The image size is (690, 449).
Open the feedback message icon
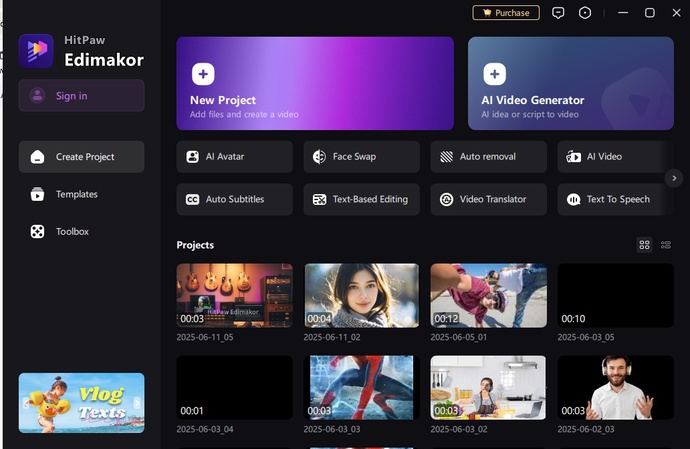tap(558, 13)
